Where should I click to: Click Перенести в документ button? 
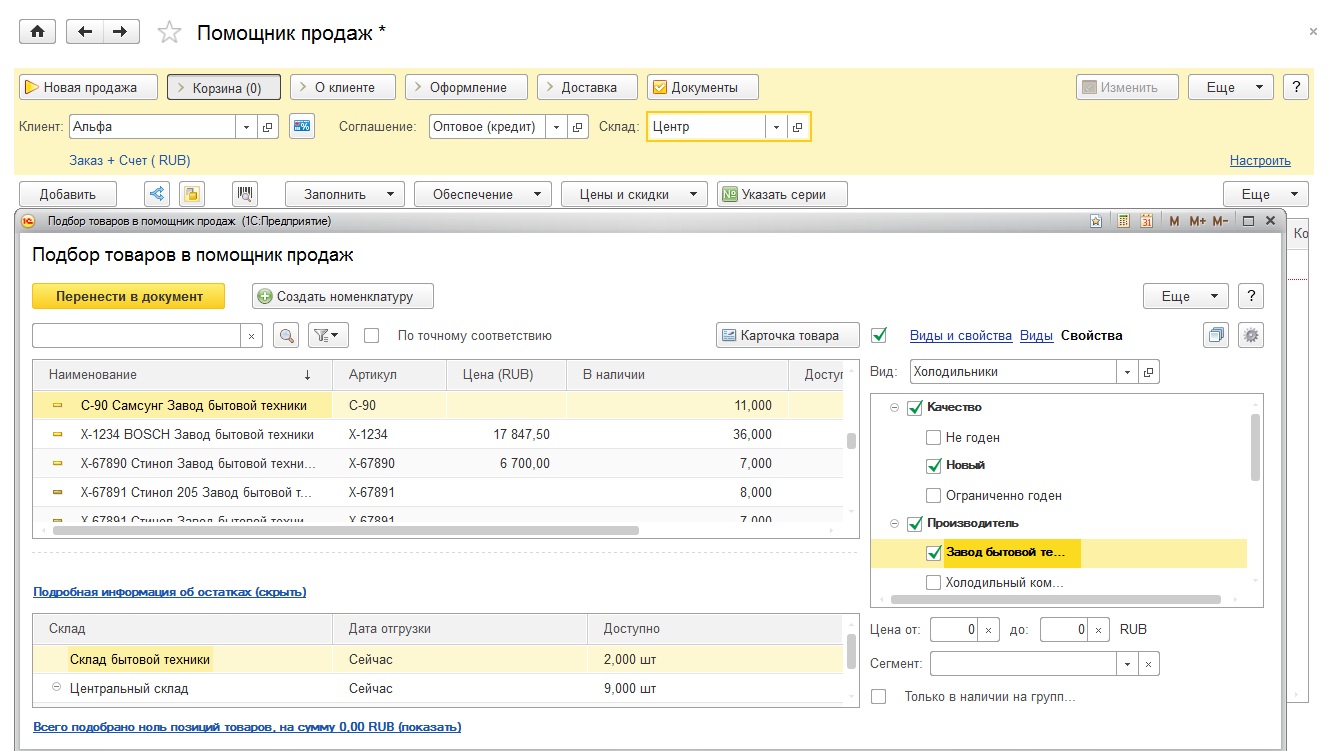coord(129,296)
